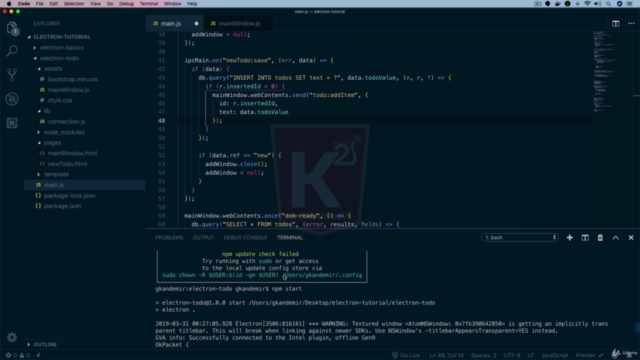Image resolution: width=640 pixels, height=360 pixels.
Task: Change indentation via Spaces: 2
Action: pyautogui.click(x=483, y=355)
